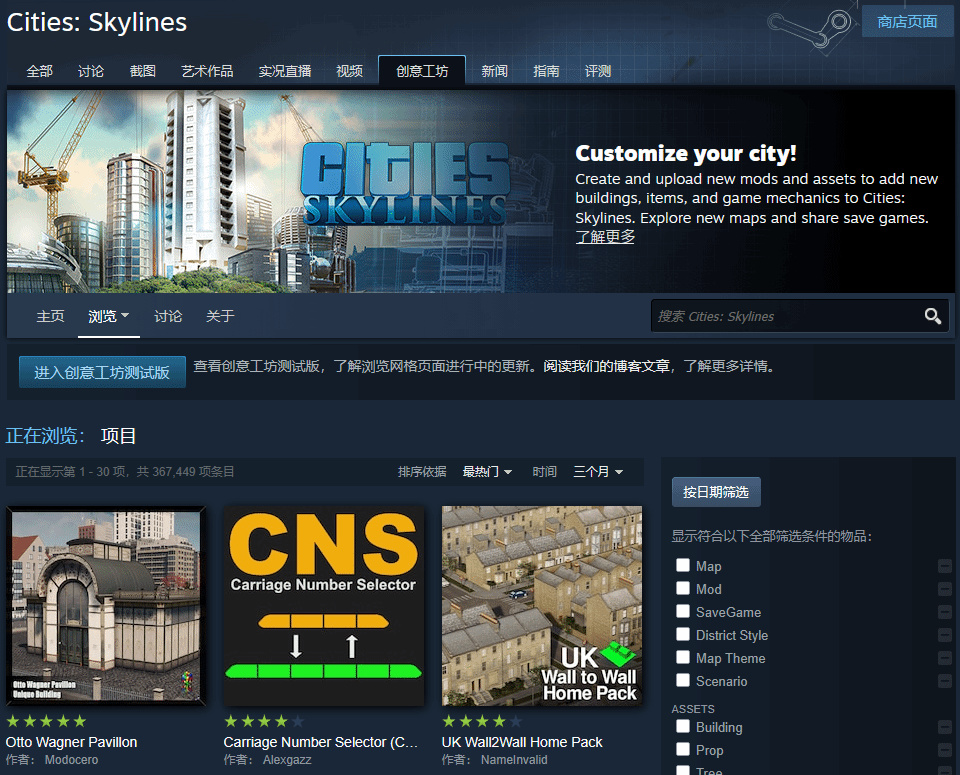Open the 讨论 tab in top hub bar
This screenshot has width=960, height=775.
91,71
